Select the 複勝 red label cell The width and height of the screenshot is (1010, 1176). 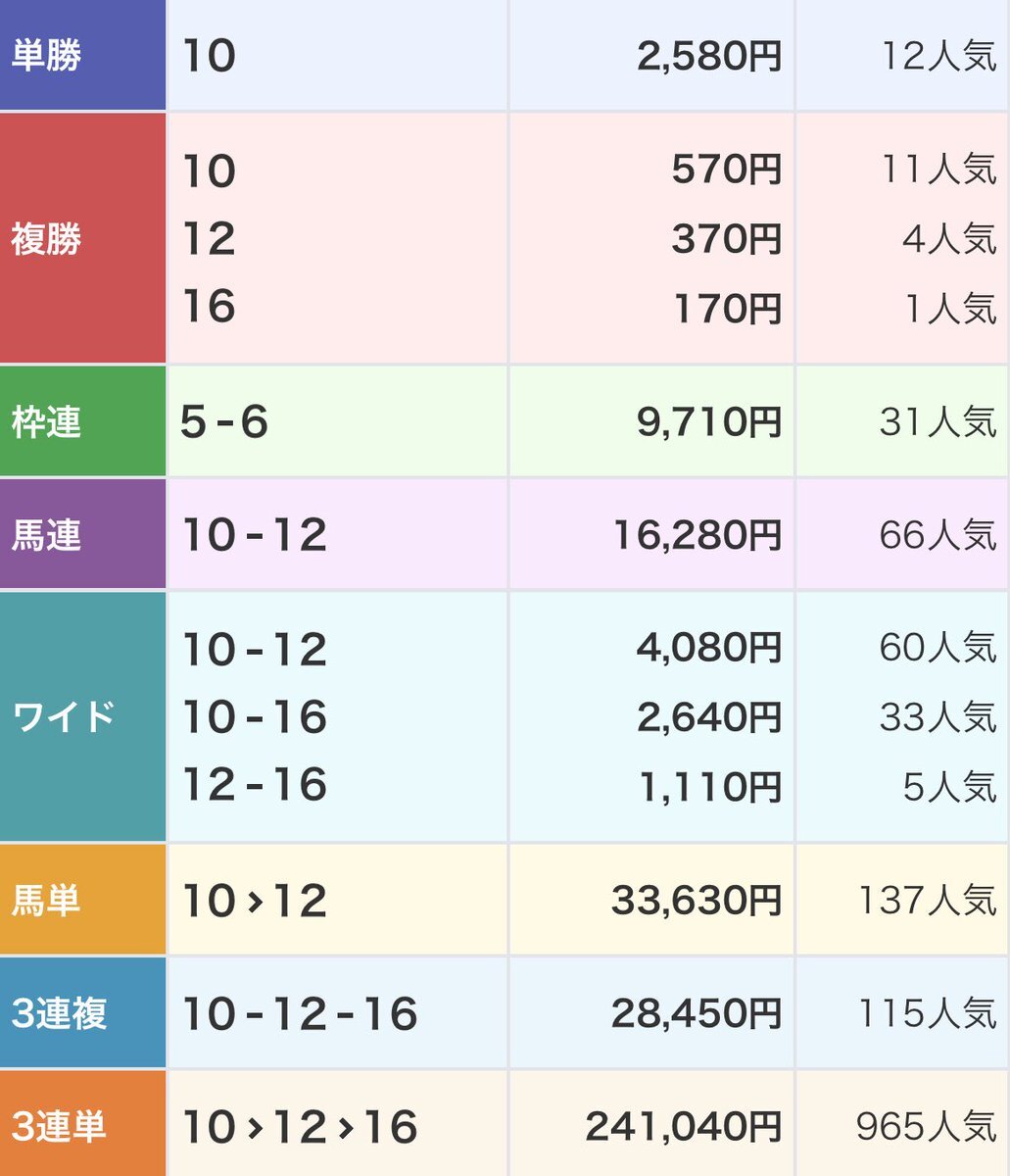tap(82, 238)
